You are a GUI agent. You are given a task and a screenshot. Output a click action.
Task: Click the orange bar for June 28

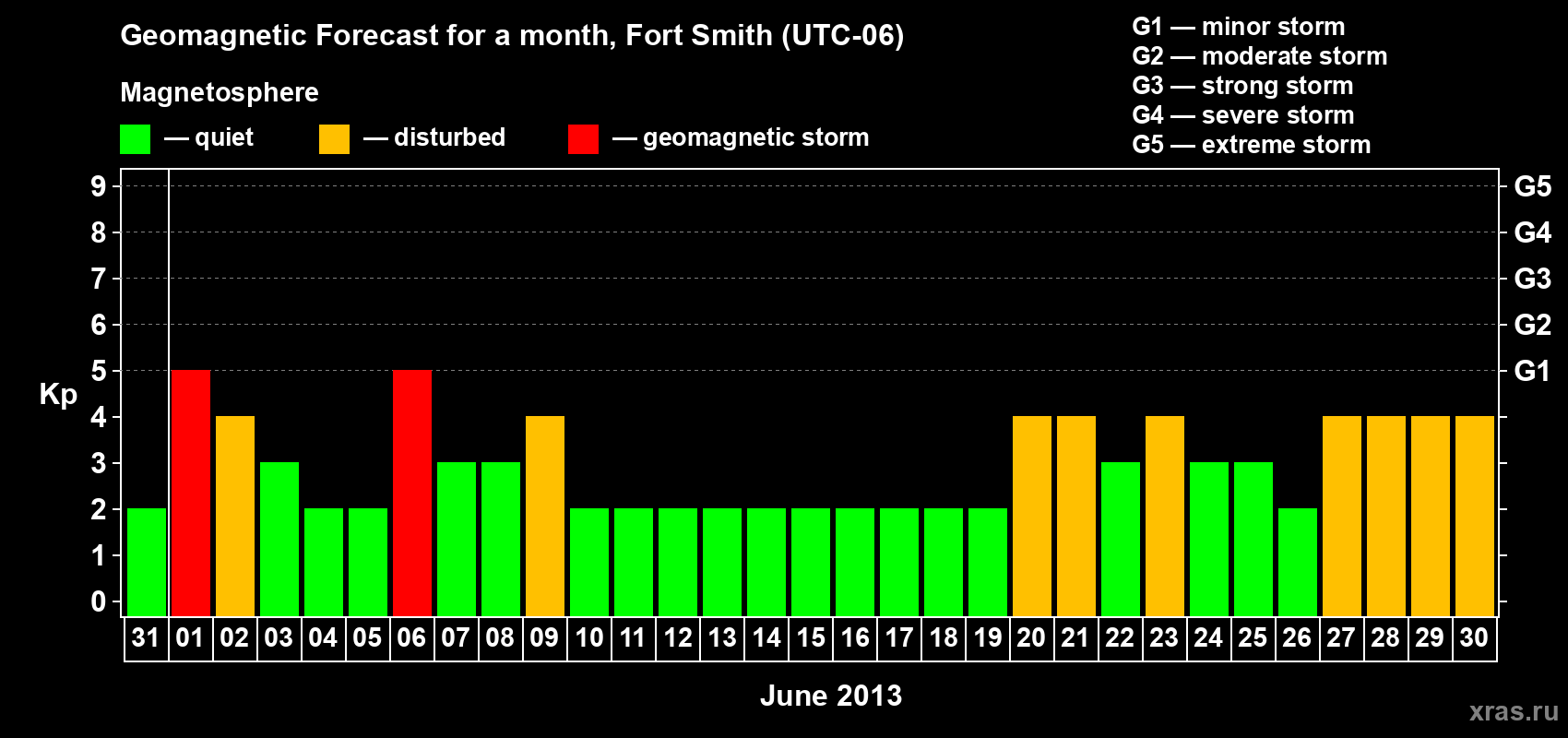[1386, 516]
